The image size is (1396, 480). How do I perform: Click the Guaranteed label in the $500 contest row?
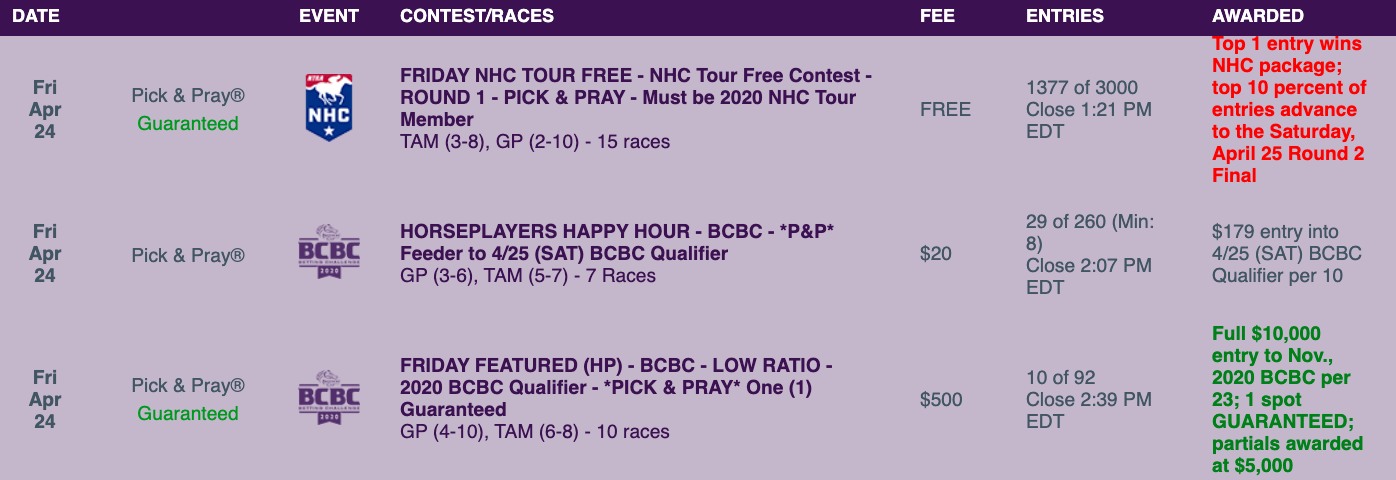click(x=188, y=414)
